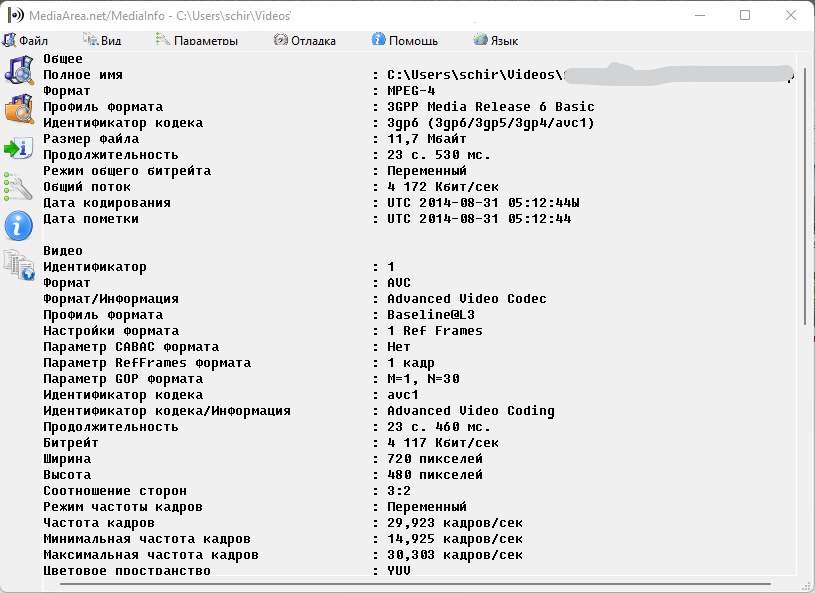Click the Общее section heading text
This screenshot has width=815, height=593.
(x=63, y=59)
